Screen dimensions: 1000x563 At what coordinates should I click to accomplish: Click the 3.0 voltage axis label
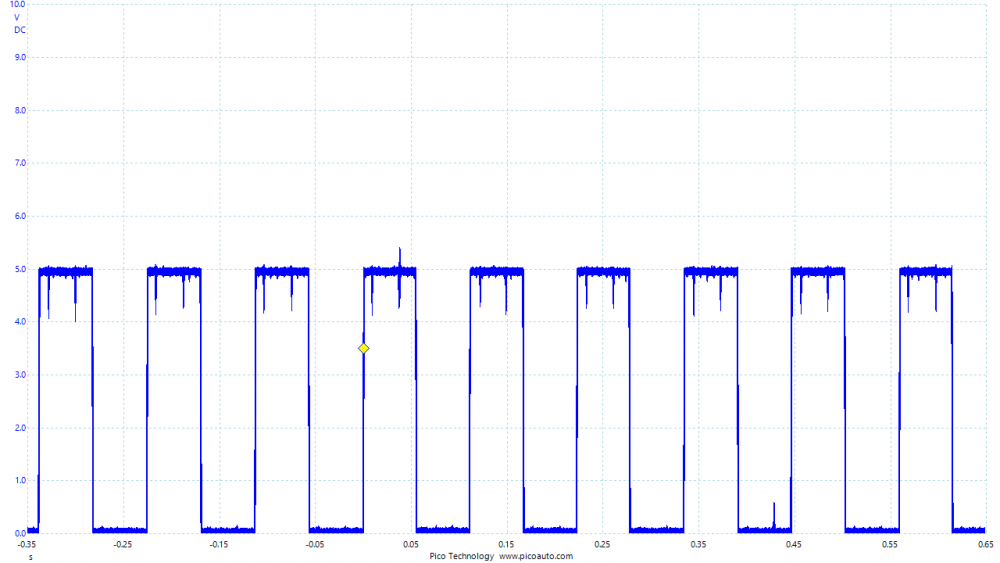(19, 375)
